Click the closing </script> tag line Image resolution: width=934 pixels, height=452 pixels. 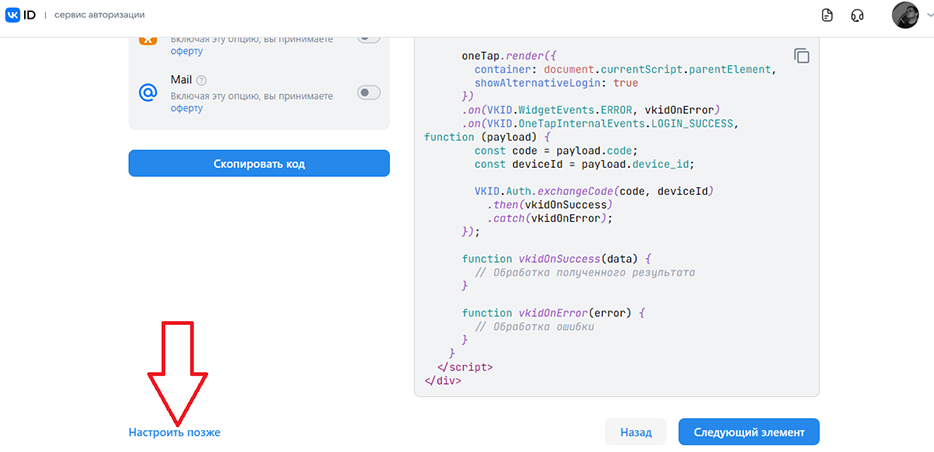[x=465, y=366]
